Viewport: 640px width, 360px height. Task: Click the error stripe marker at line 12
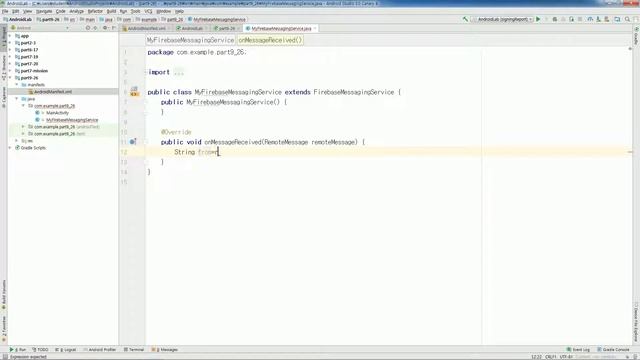coord(630,152)
